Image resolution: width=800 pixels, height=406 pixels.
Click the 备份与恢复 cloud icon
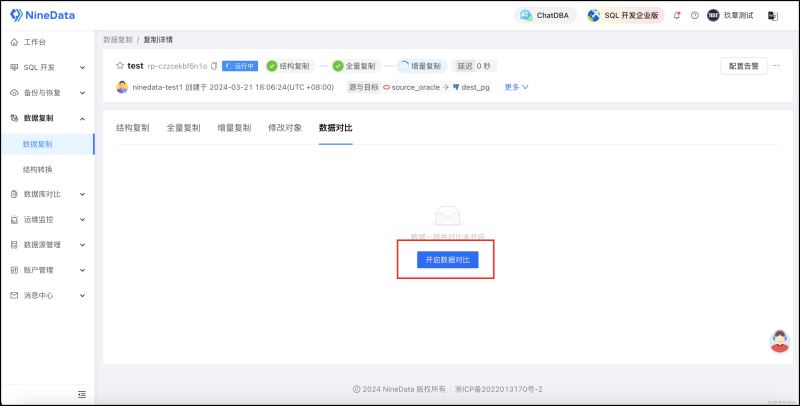[x=14, y=93]
